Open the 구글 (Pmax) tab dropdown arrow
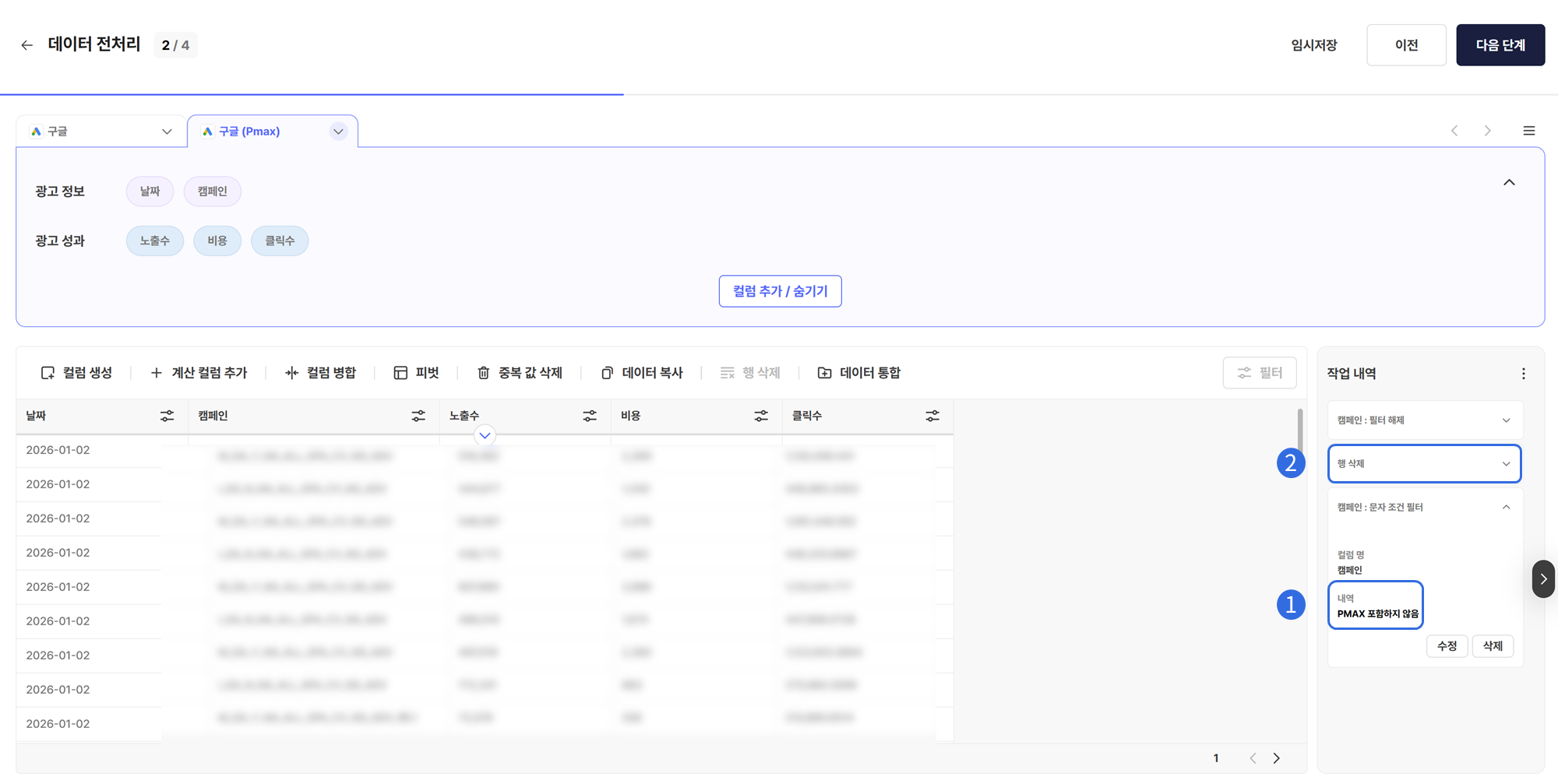1558x784 pixels. tap(338, 132)
